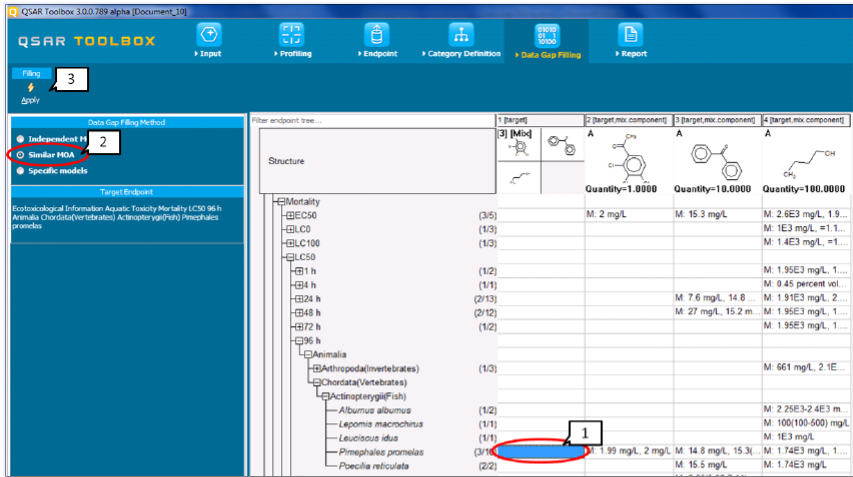Screen dimensions: 853x477
Task: Click the [3] [Mix] structure thumbnail
Action: [519, 145]
